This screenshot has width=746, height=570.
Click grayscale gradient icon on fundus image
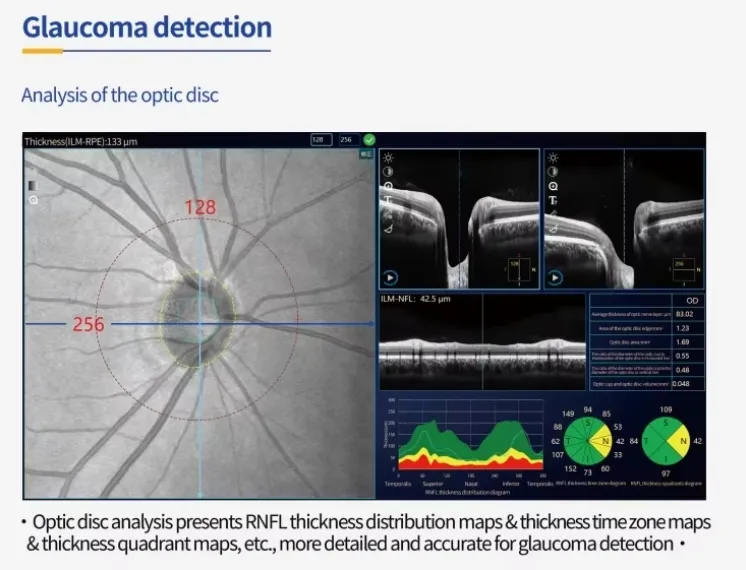(x=33, y=186)
